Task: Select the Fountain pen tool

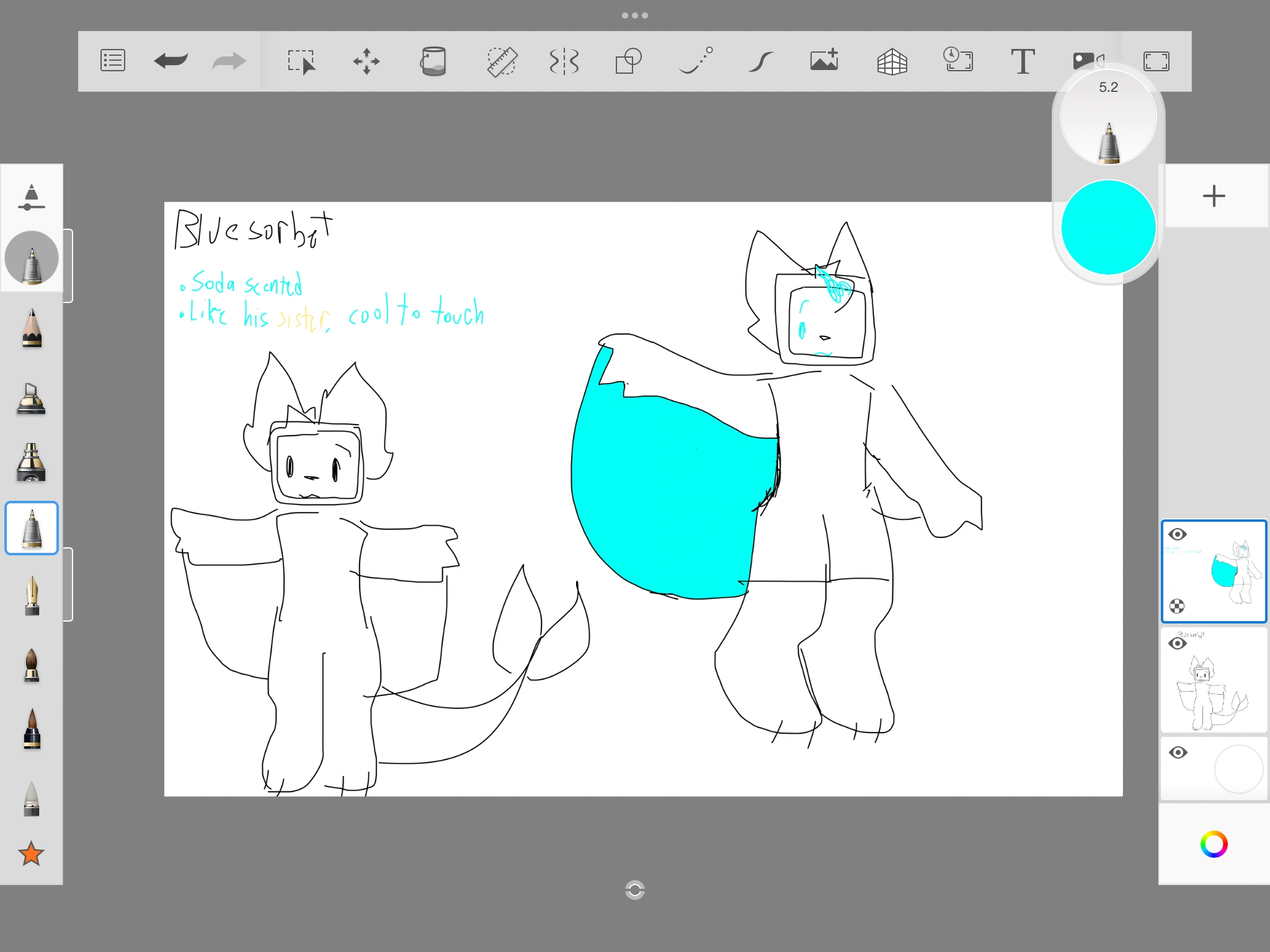Action: point(32,595)
